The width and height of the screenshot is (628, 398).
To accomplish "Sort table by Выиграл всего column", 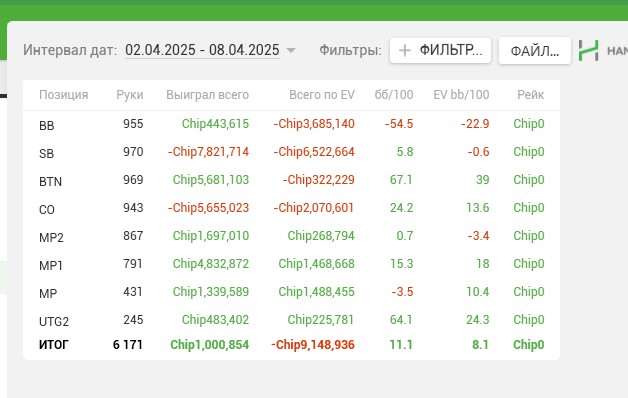I will (x=207, y=95).
